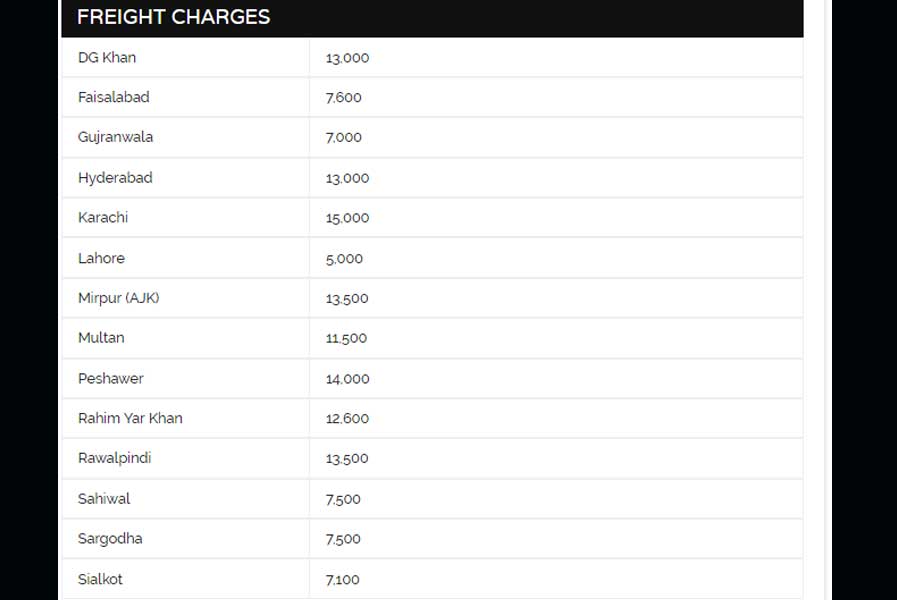
Task: Click the Gujranwala city name
Action: (116, 137)
